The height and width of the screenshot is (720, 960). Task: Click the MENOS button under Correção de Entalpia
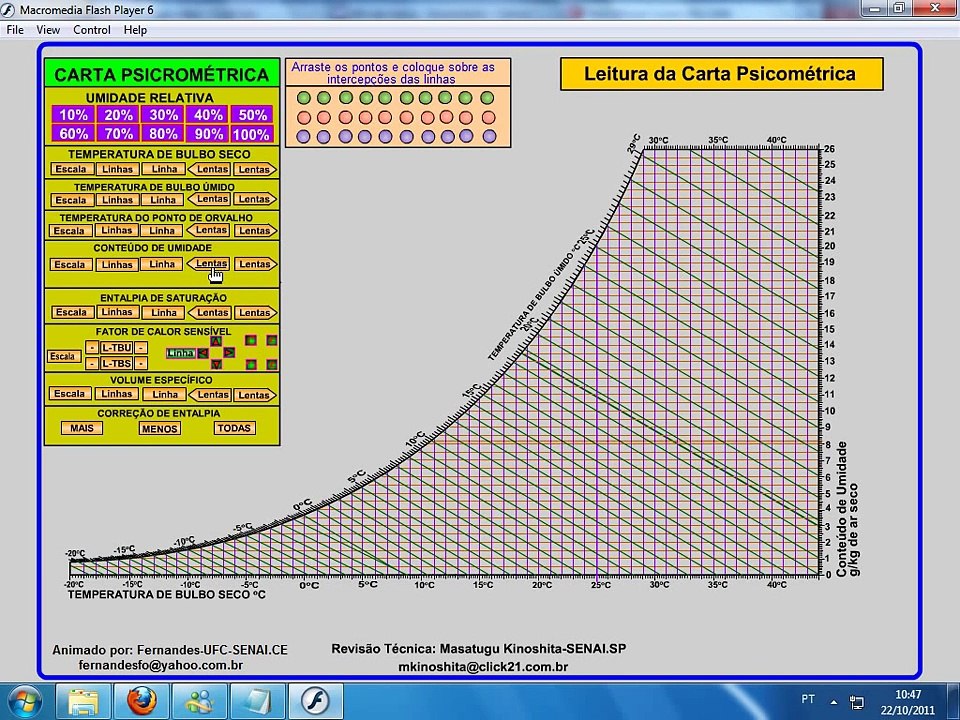(159, 429)
